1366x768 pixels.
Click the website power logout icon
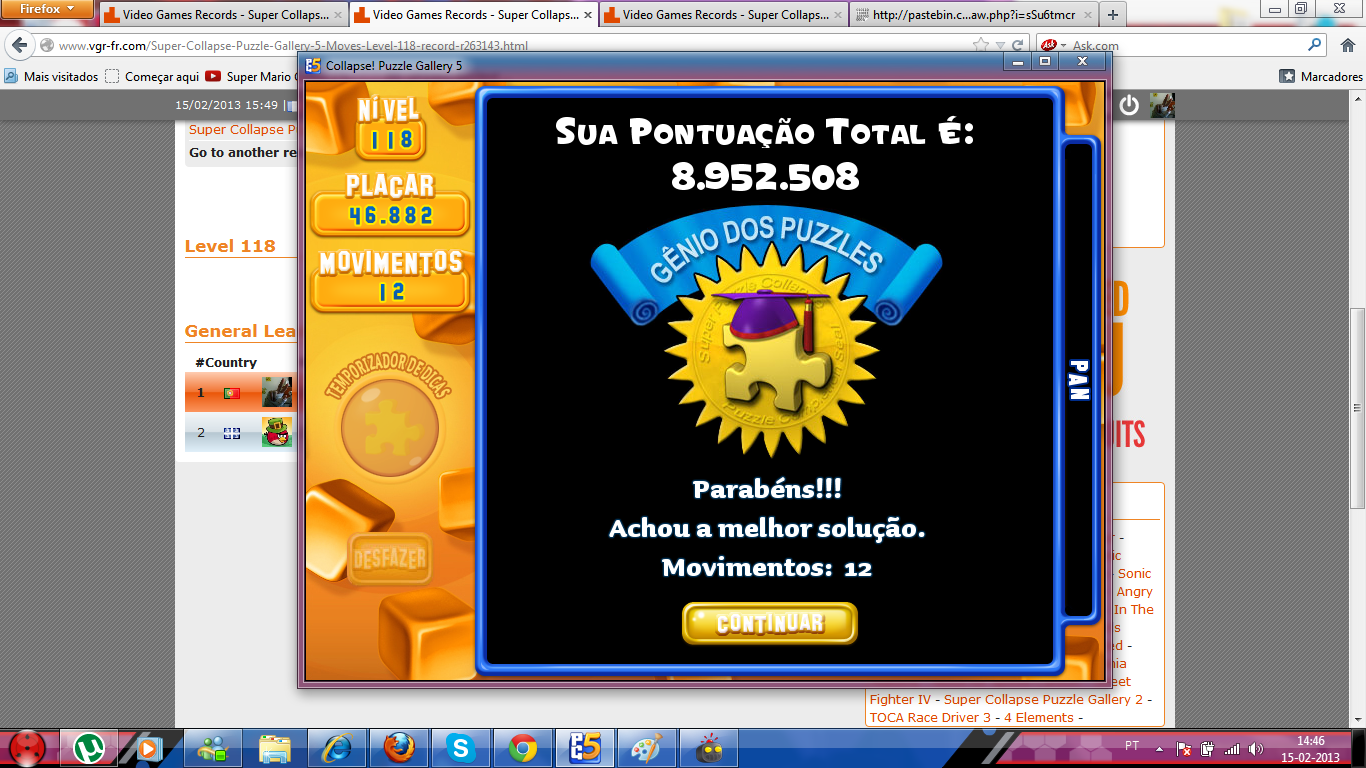pyautogui.click(x=1129, y=105)
